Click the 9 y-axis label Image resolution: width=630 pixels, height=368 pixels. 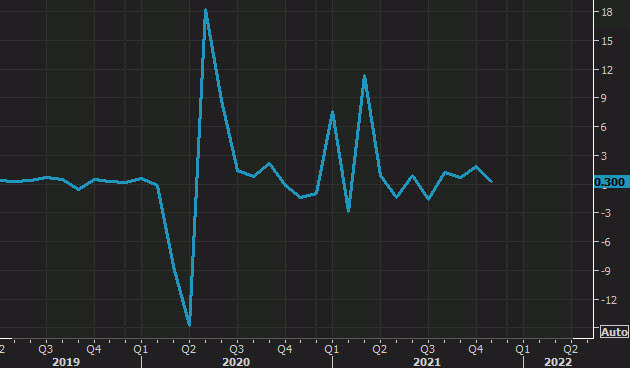tap(603, 98)
